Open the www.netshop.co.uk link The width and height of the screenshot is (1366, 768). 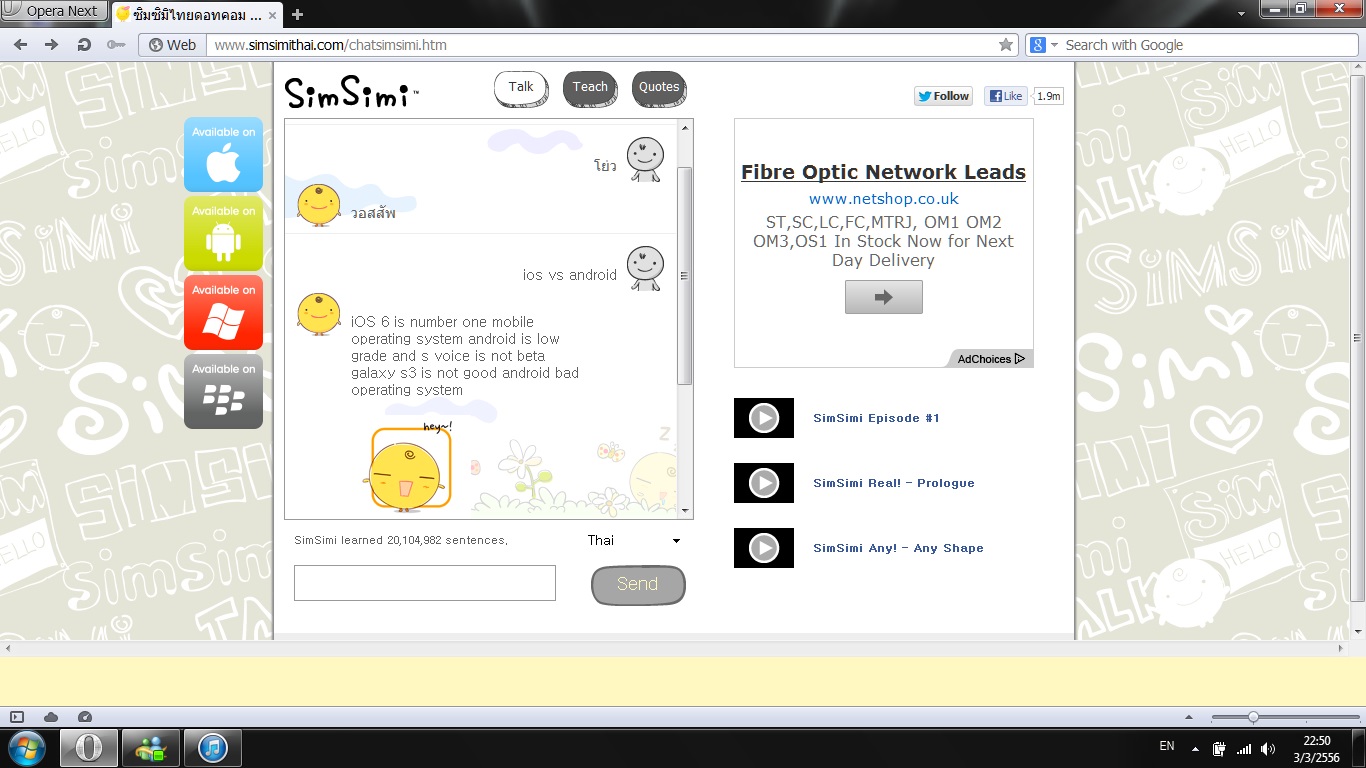click(884, 199)
